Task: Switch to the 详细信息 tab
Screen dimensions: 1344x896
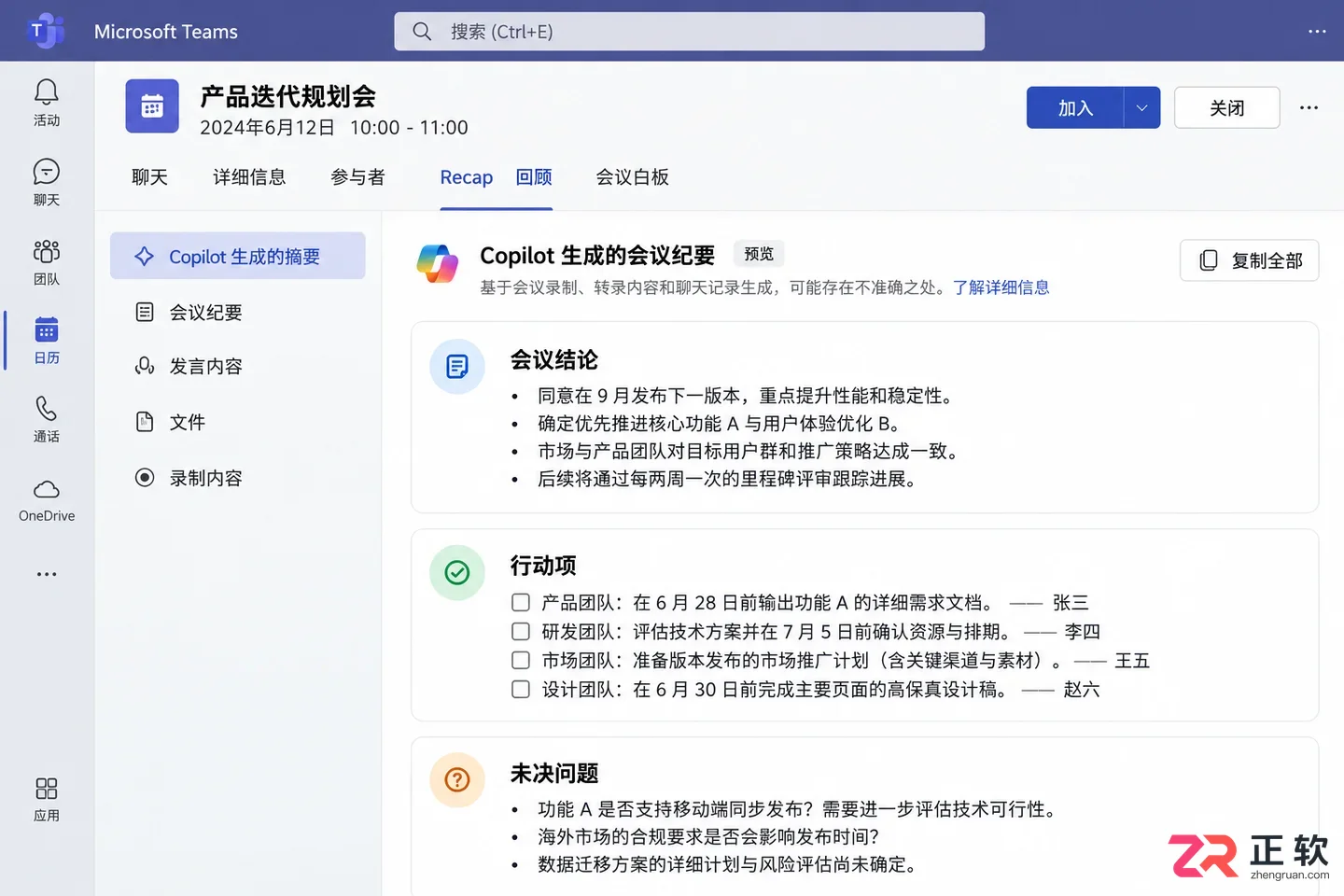Action: (249, 177)
